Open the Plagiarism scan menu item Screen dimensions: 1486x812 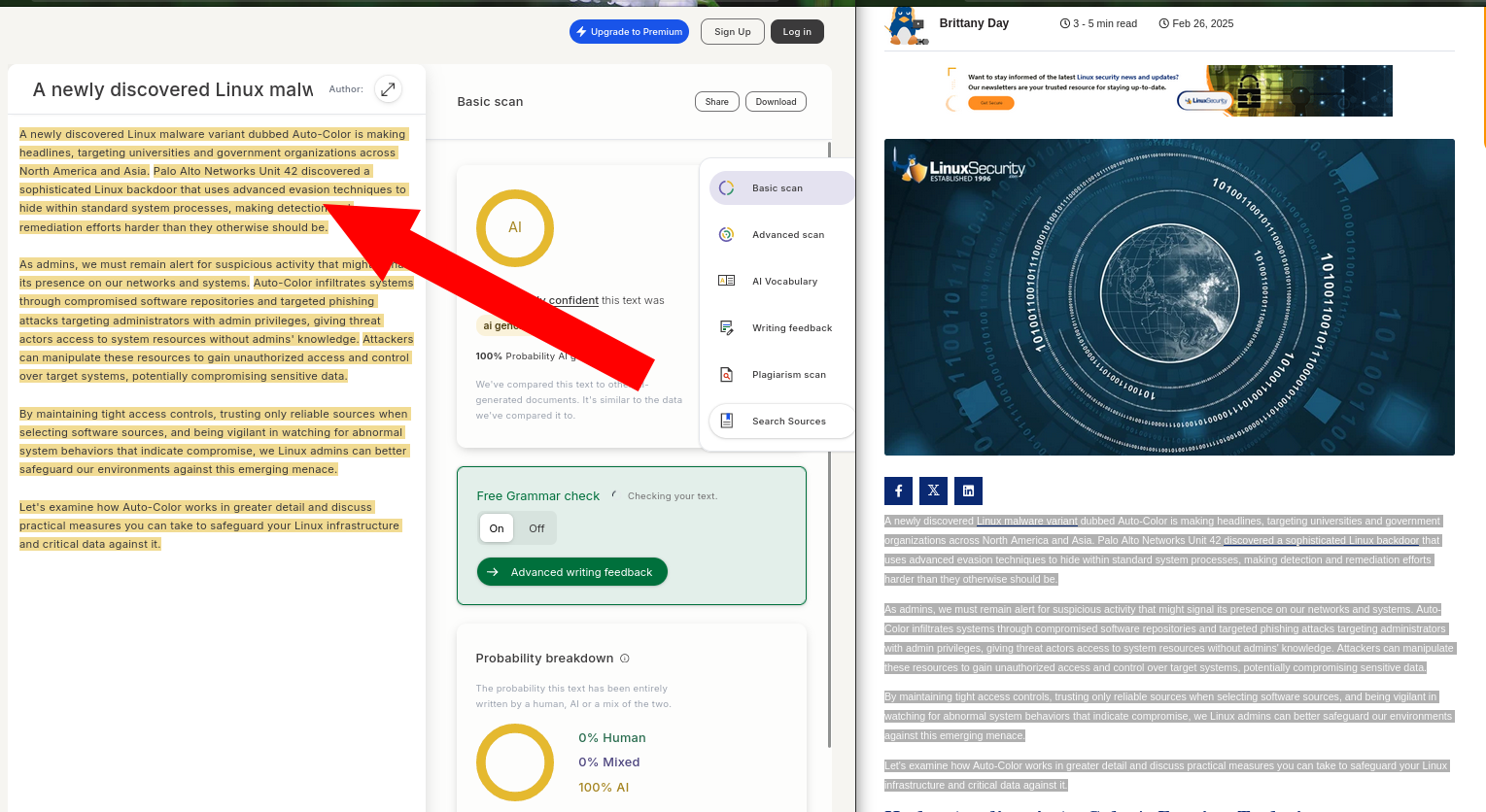(782, 375)
